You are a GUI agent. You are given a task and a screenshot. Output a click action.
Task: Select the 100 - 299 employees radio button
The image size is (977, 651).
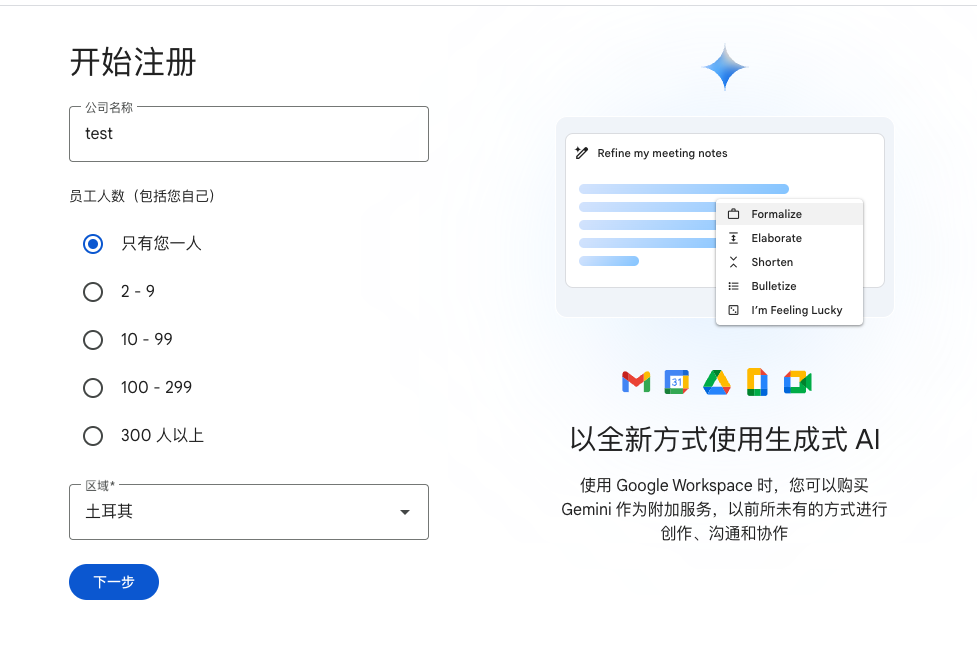(93, 387)
